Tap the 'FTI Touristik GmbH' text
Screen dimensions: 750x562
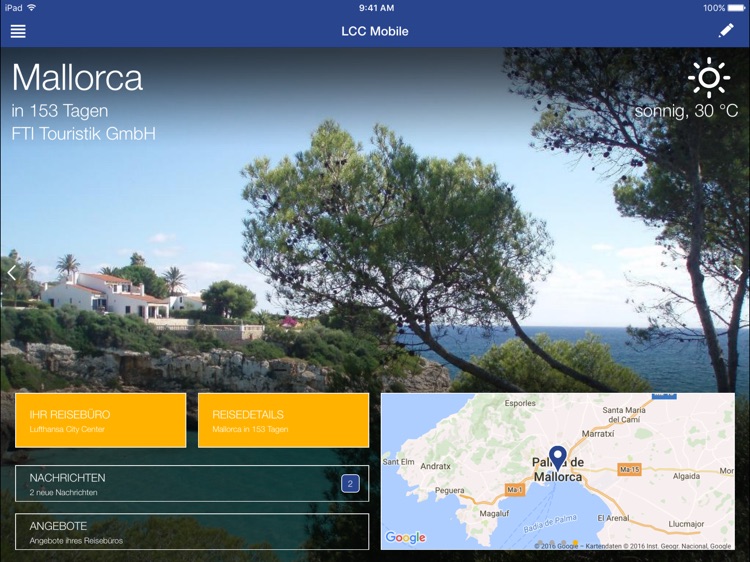click(x=84, y=133)
